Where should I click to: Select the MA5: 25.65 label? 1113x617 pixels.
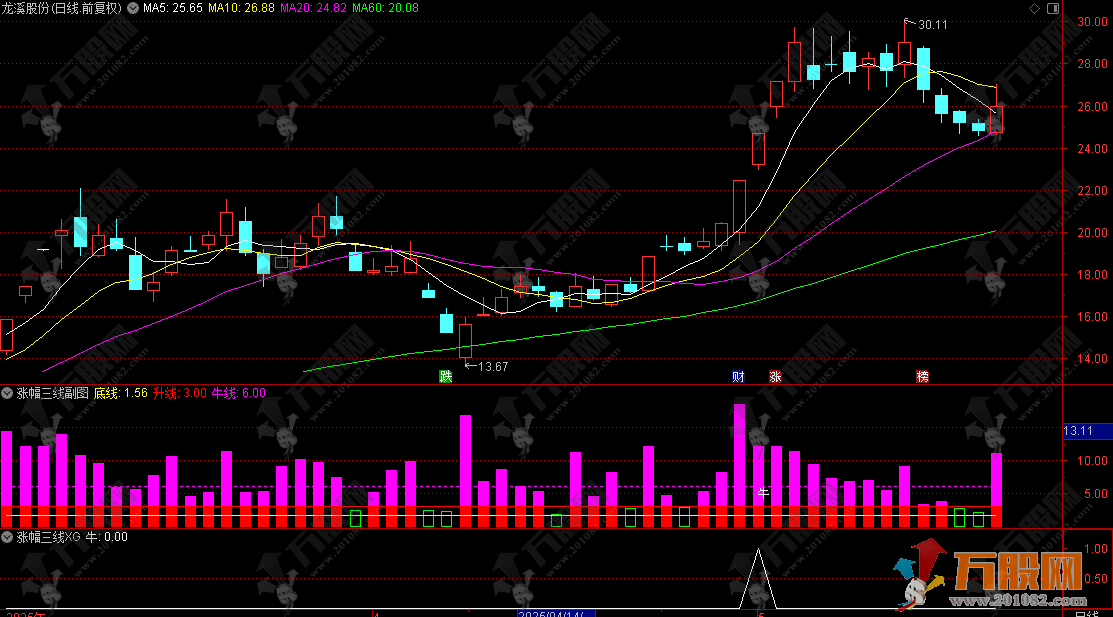coord(172,8)
